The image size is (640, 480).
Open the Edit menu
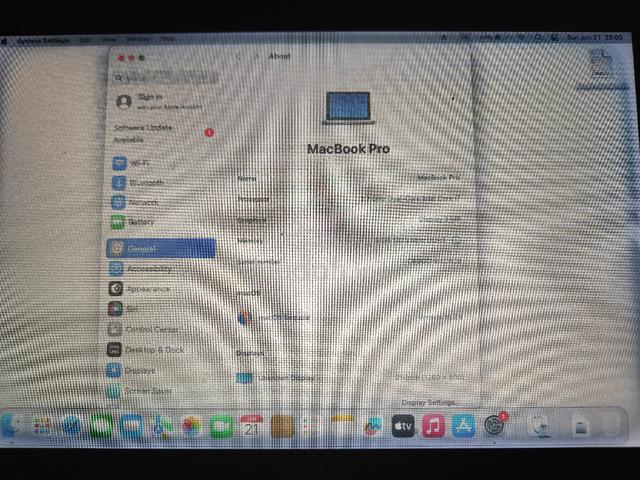(x=85, y=40)
